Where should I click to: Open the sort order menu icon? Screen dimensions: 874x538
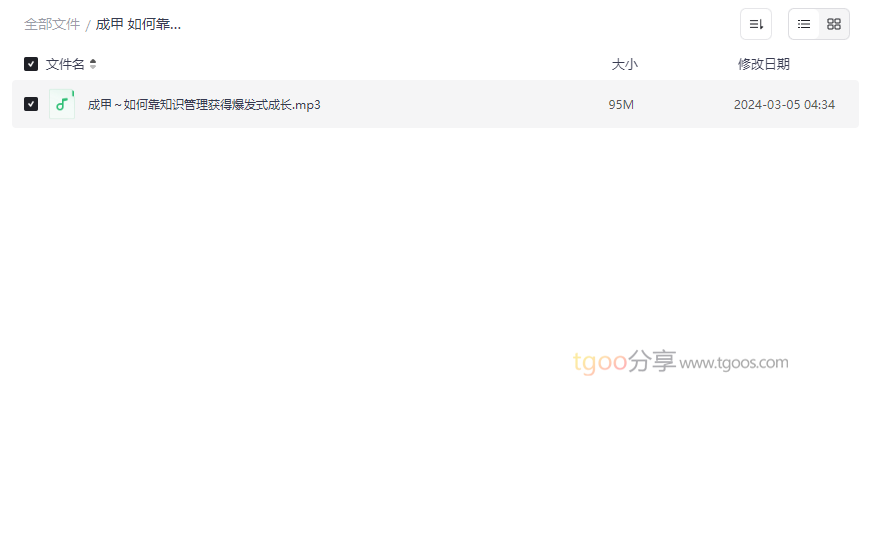coord(756,24)
